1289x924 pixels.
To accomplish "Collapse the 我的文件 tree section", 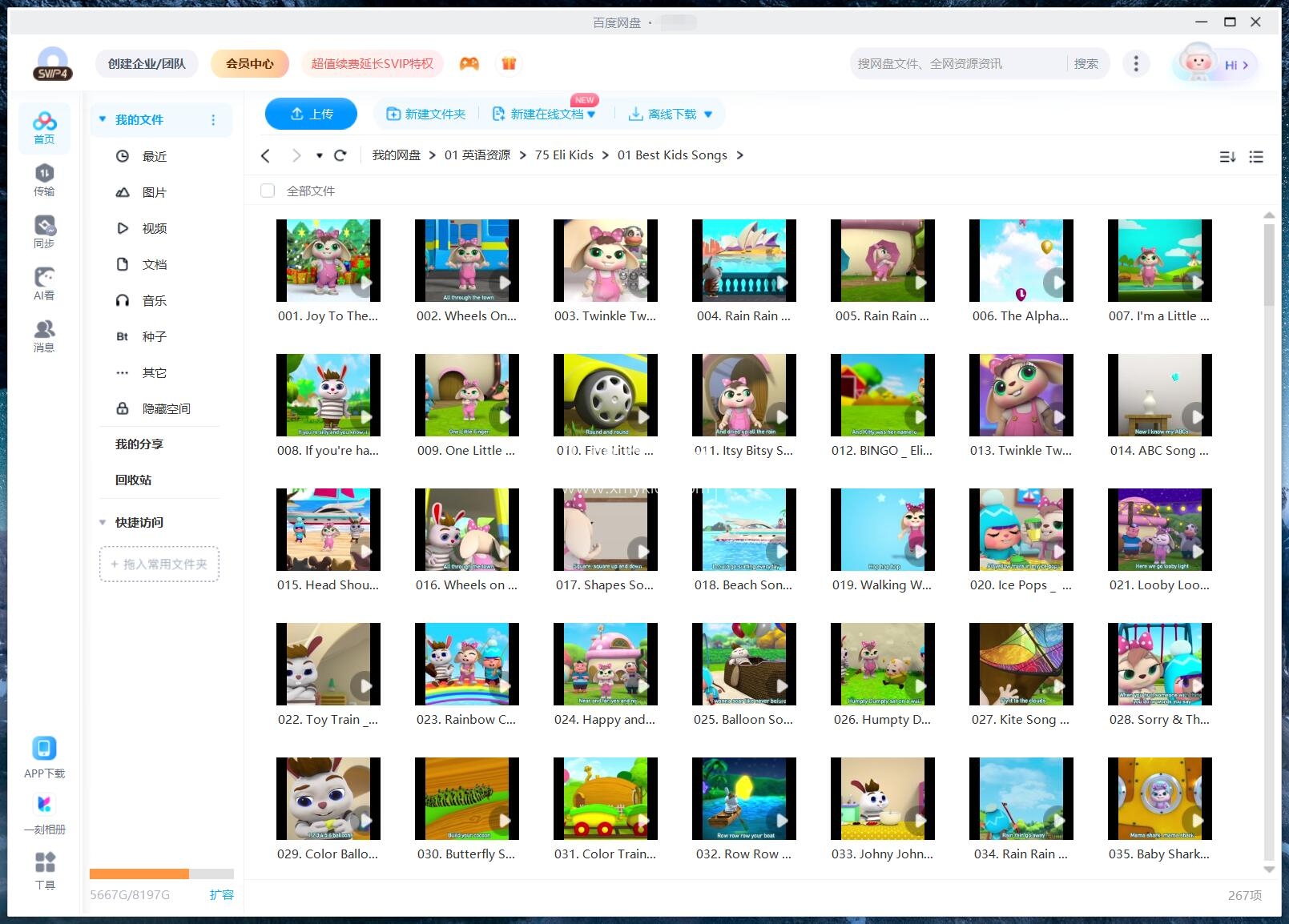I will [x=102, y=119].
